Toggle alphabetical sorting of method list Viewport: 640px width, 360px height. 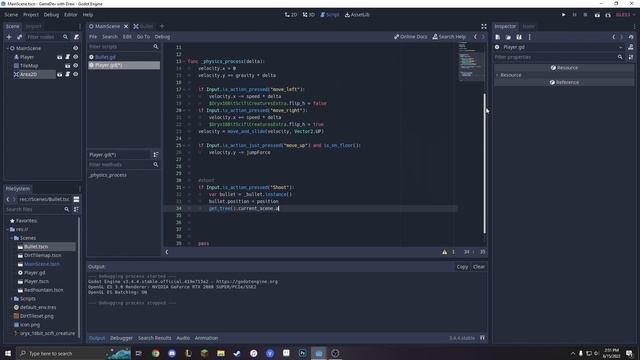tap(156, 155)
